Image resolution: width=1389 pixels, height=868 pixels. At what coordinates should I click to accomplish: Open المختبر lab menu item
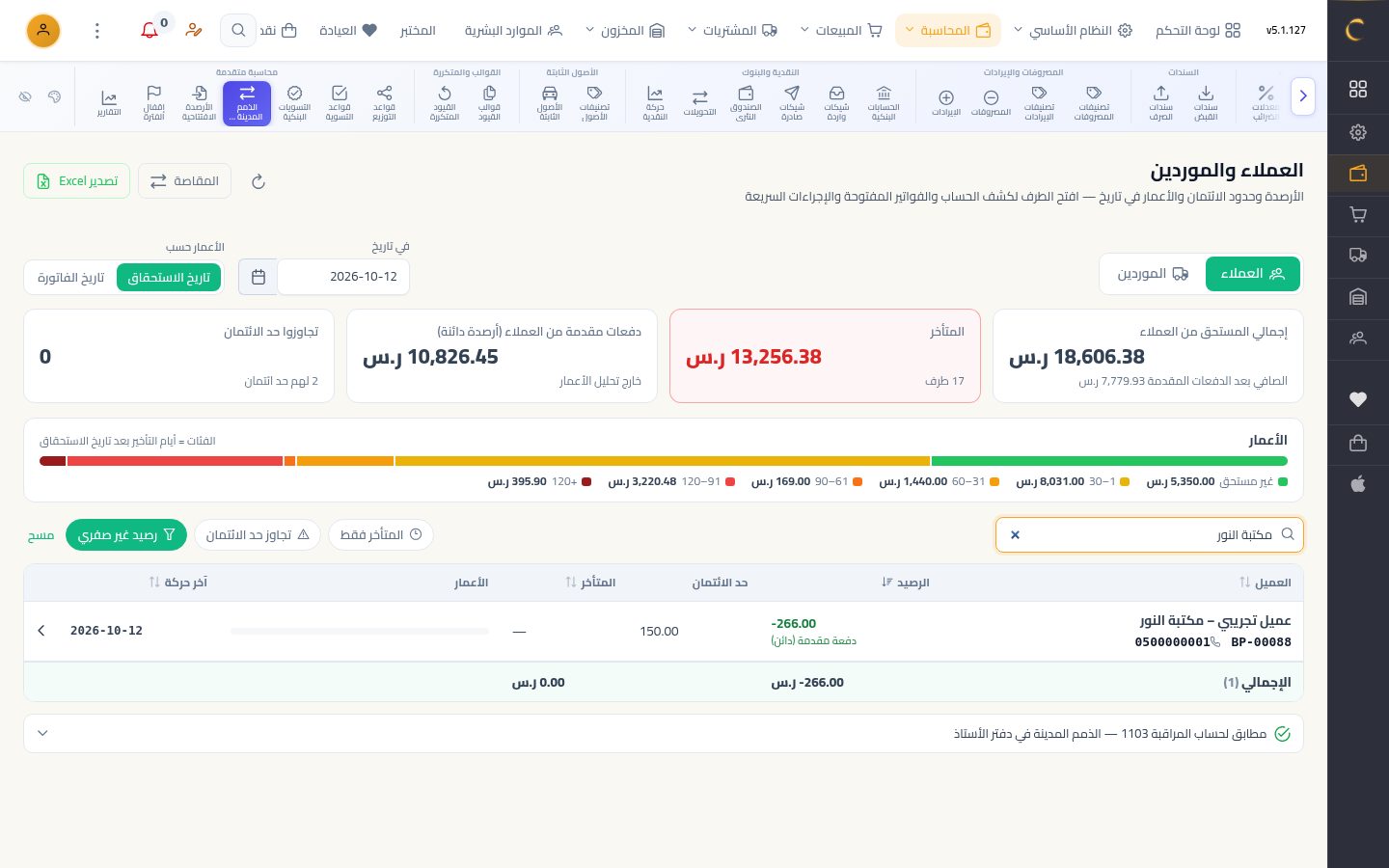418,31
